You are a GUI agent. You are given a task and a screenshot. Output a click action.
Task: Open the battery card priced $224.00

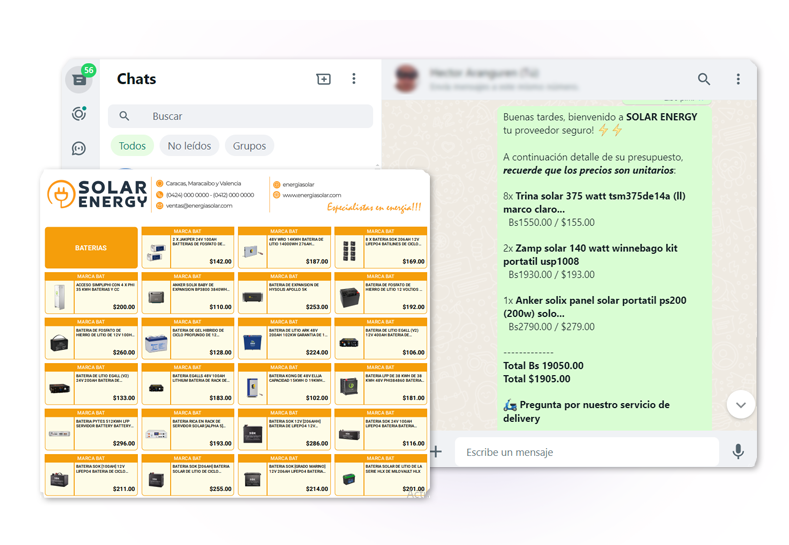pos(284,339)
